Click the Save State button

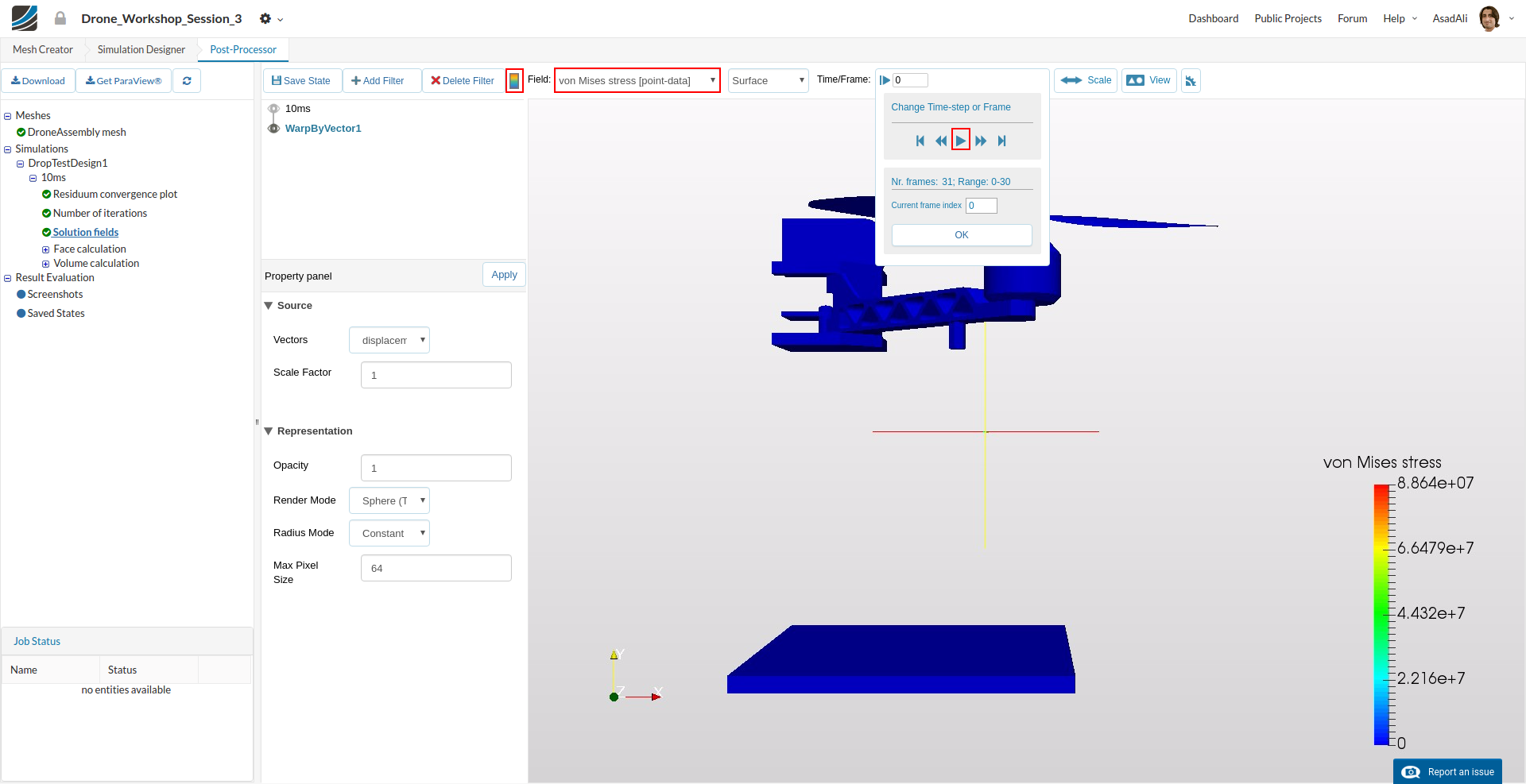(x=302, y=81)
